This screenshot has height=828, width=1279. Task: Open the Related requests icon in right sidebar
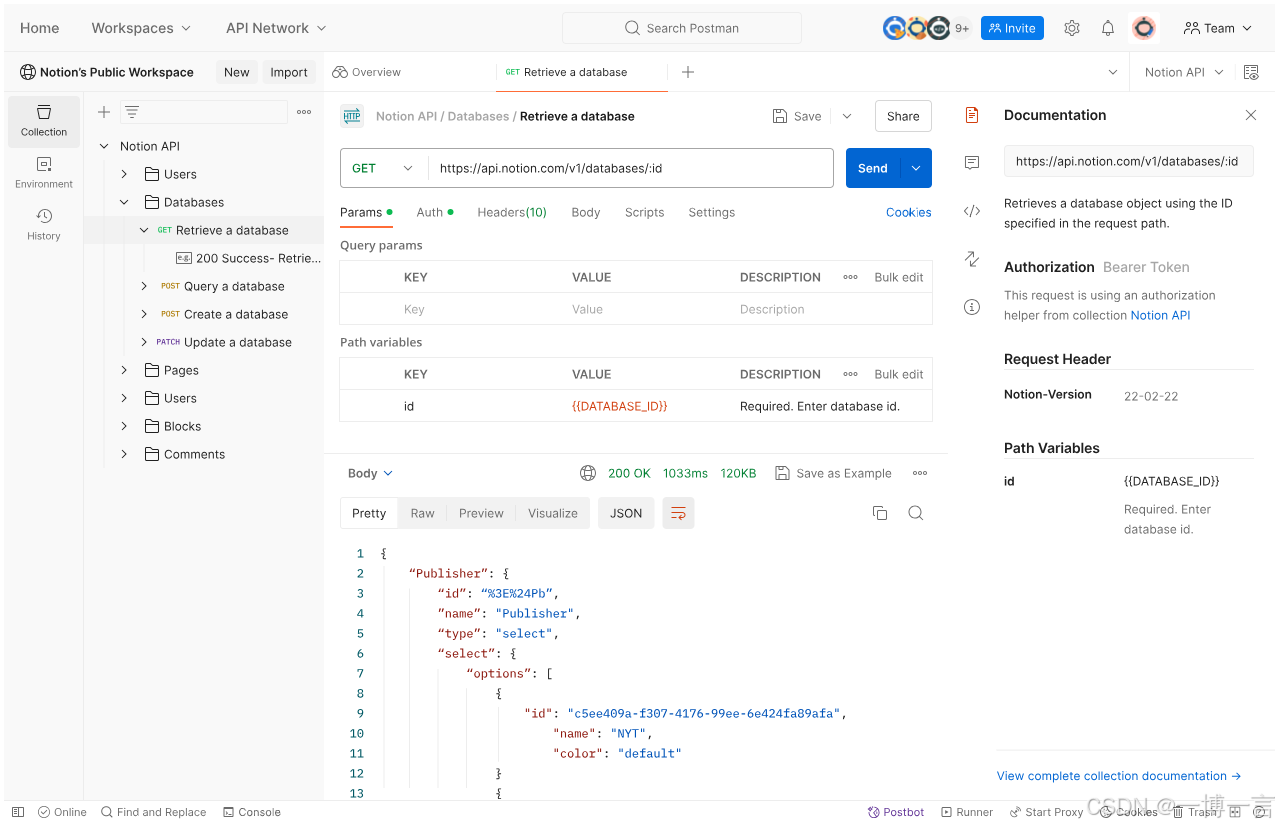[971, 259]
